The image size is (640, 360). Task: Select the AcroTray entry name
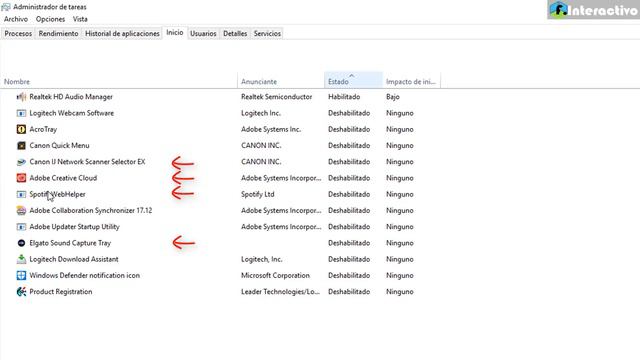tap(43, 129)
